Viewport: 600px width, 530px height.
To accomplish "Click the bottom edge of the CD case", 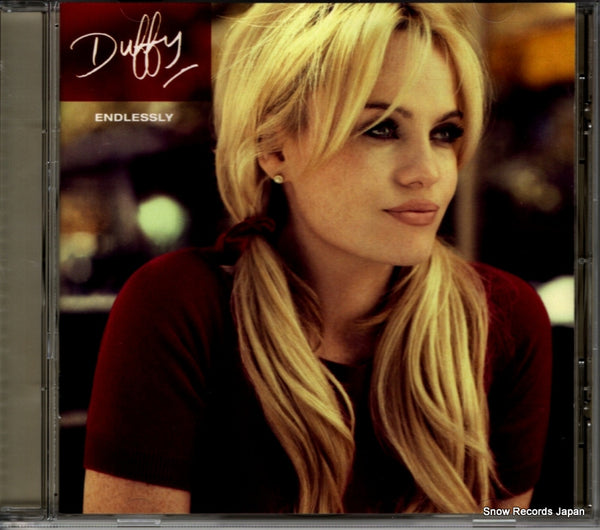I will pyautogui.click(x=300, y=522).
